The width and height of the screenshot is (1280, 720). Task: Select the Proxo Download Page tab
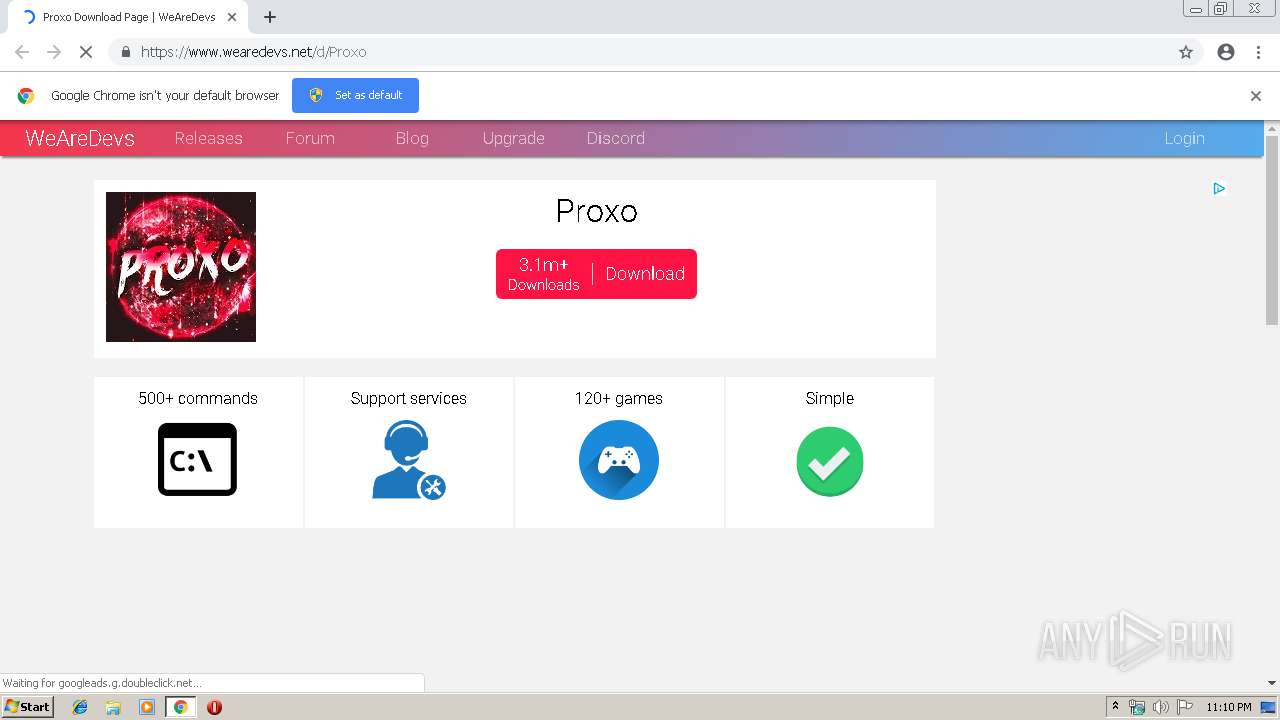click(x=128, y=17)
